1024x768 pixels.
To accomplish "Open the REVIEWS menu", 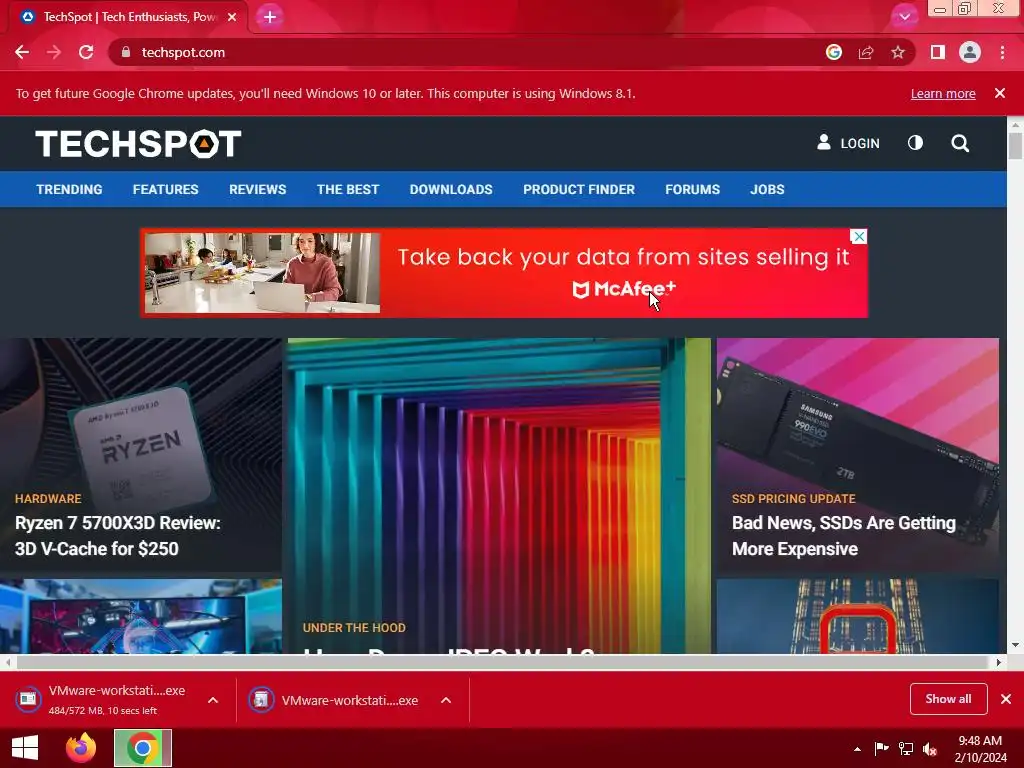I will point(257,189).
